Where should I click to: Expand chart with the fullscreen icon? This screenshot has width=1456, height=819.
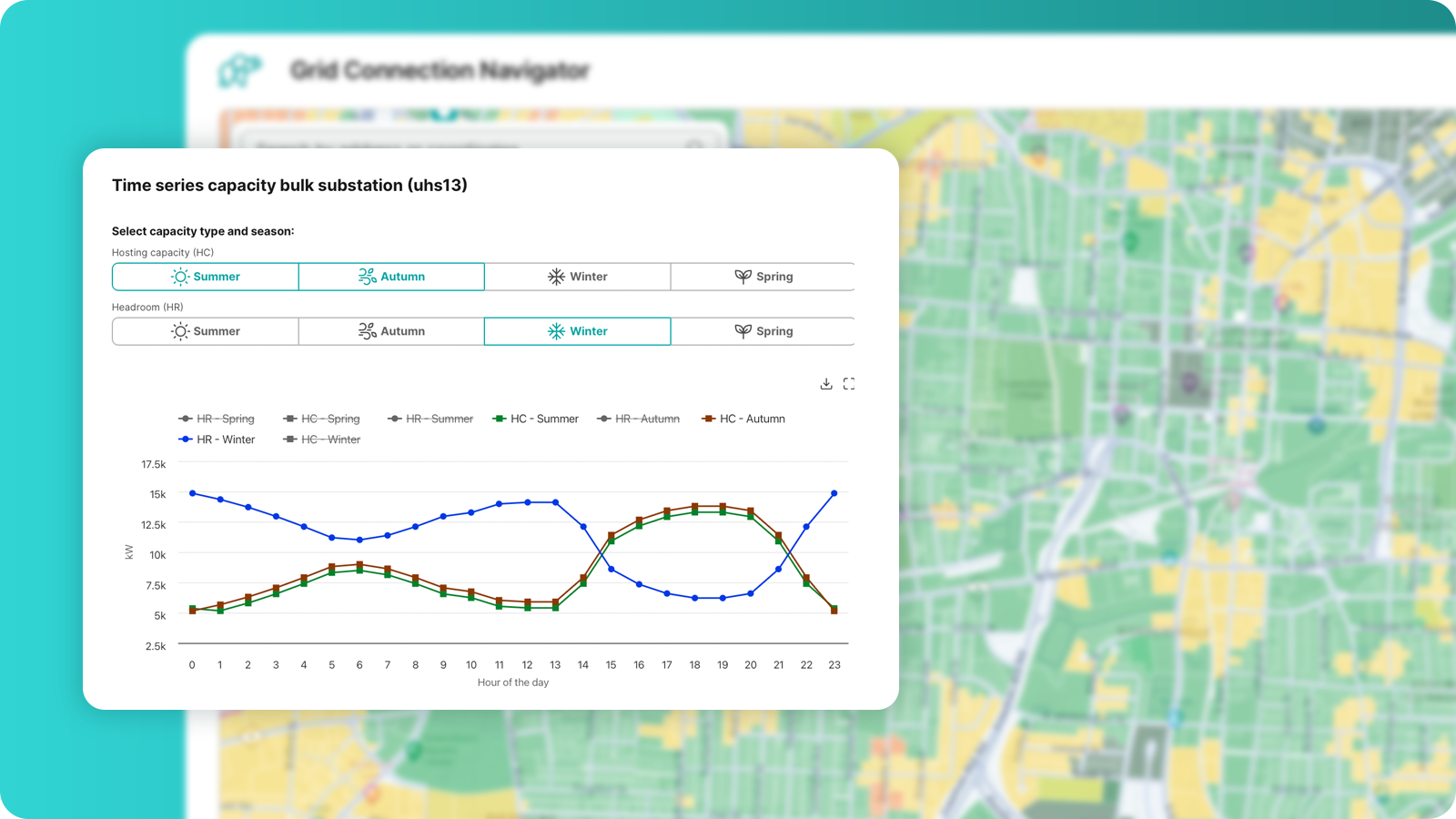pos(849,384)
